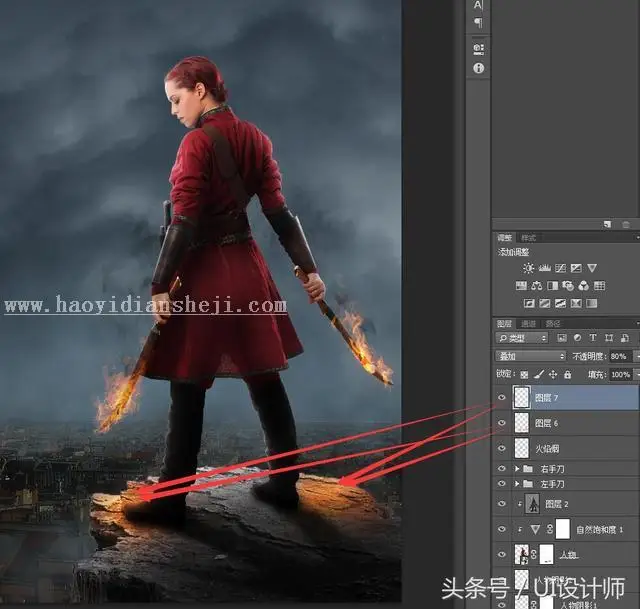Switch to the 图层 layers tab
This screenshot has width=640, height=609.
[504, 324]
